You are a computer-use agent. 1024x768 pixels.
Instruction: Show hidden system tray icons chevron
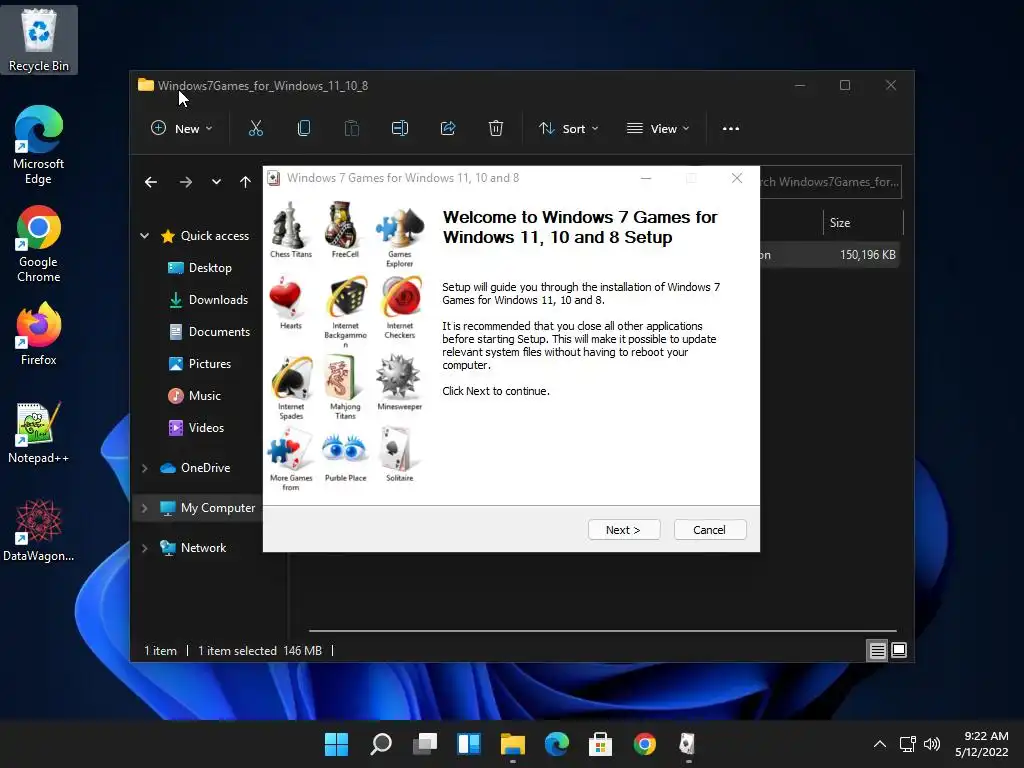pos(880,744)
